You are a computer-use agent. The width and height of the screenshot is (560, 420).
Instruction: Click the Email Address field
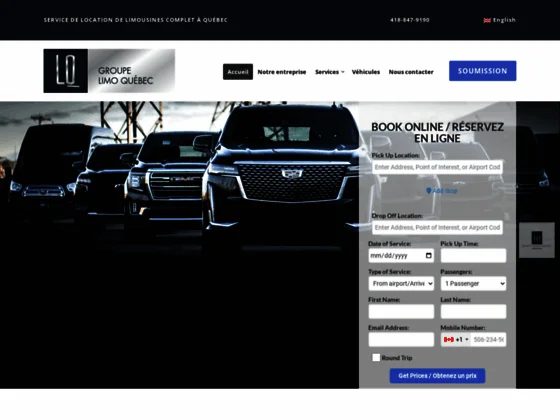[401, 339]
